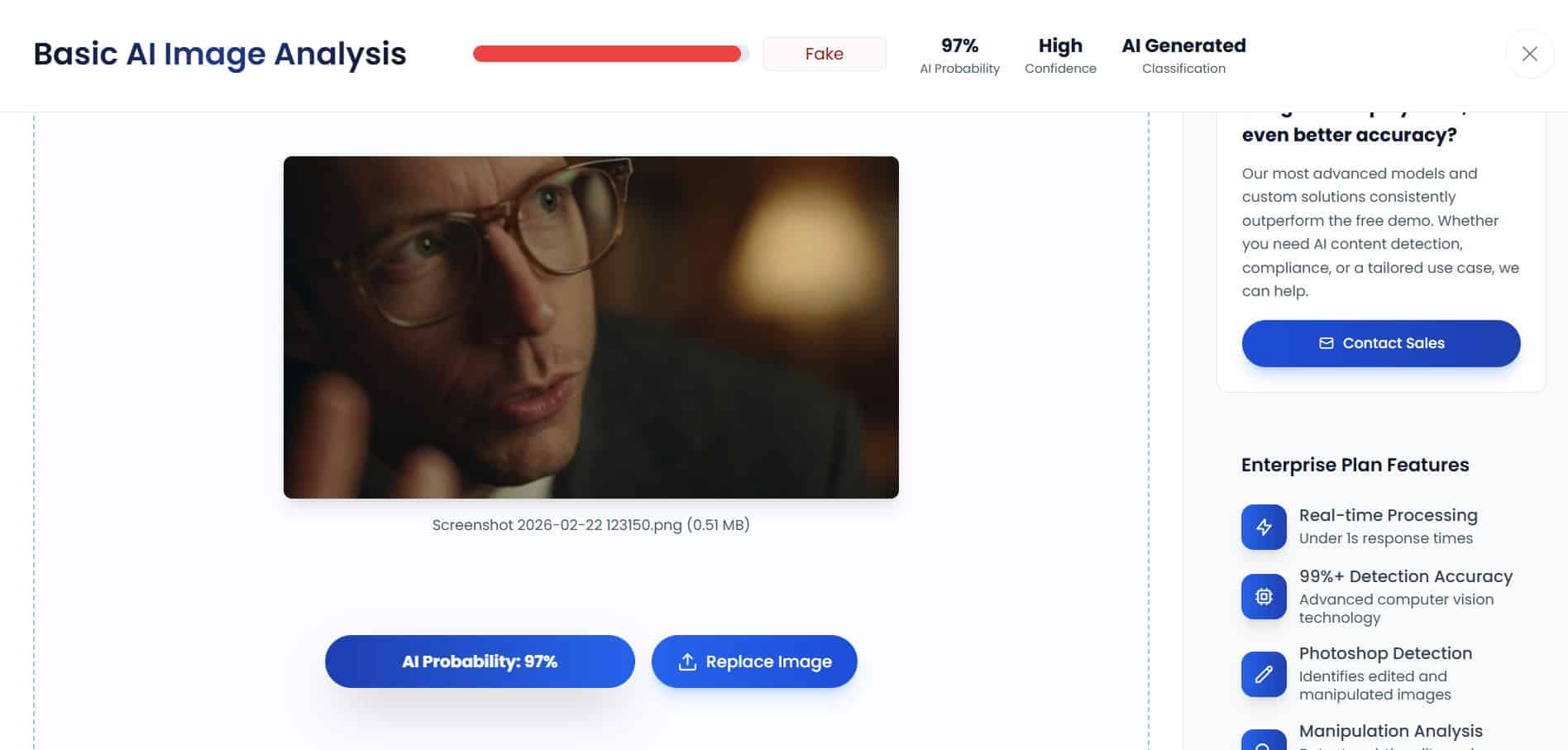
Task: Click the Enterprise Plan Features heading
Action: coord(1355,465)
